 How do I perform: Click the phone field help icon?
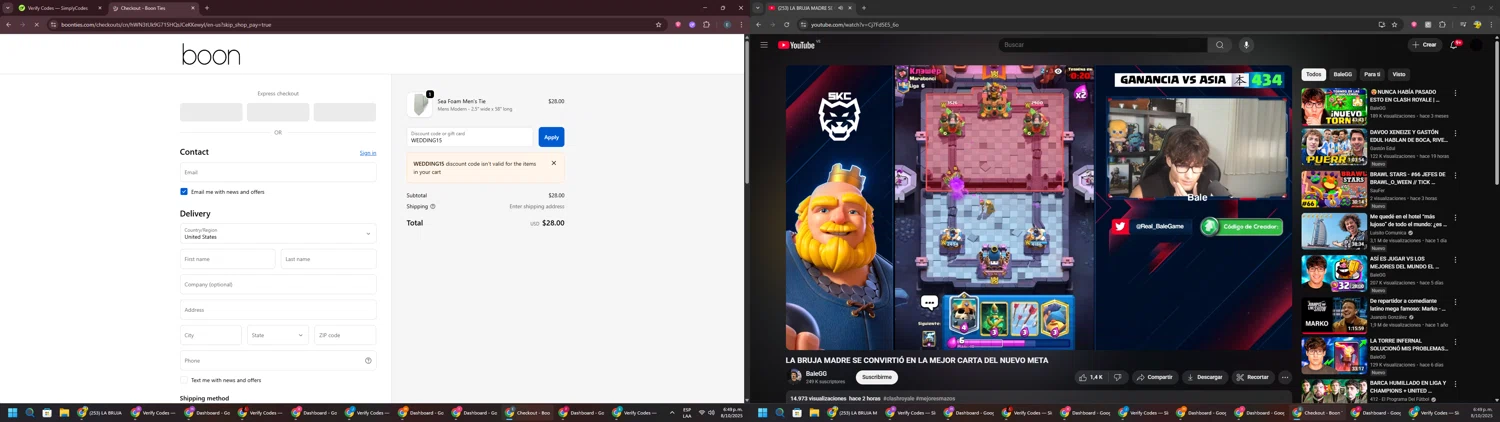tap(368, 361)
